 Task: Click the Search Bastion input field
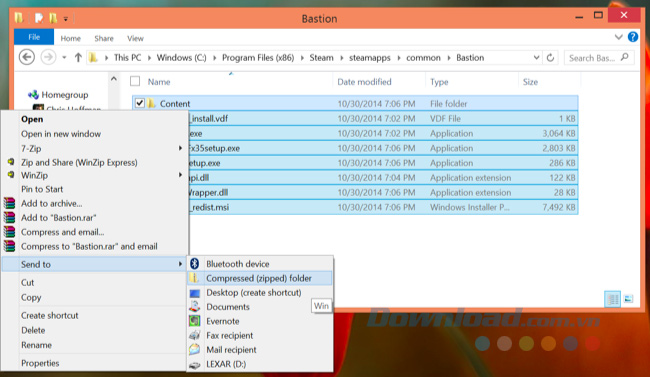599,58
